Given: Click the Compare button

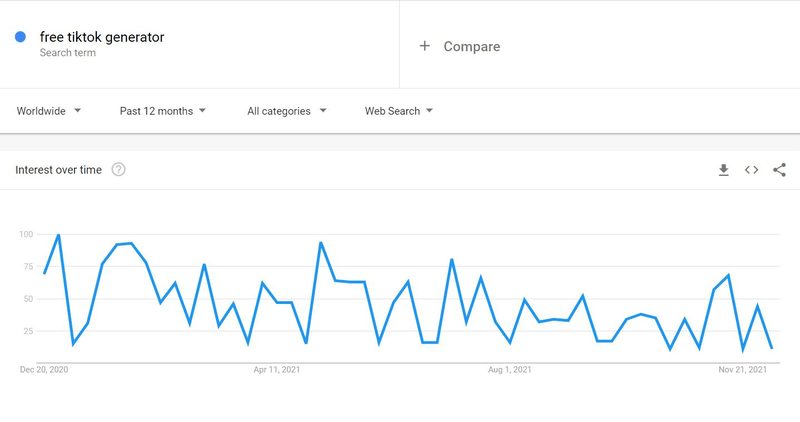Looking at the screenshot, I should [471, 46].
